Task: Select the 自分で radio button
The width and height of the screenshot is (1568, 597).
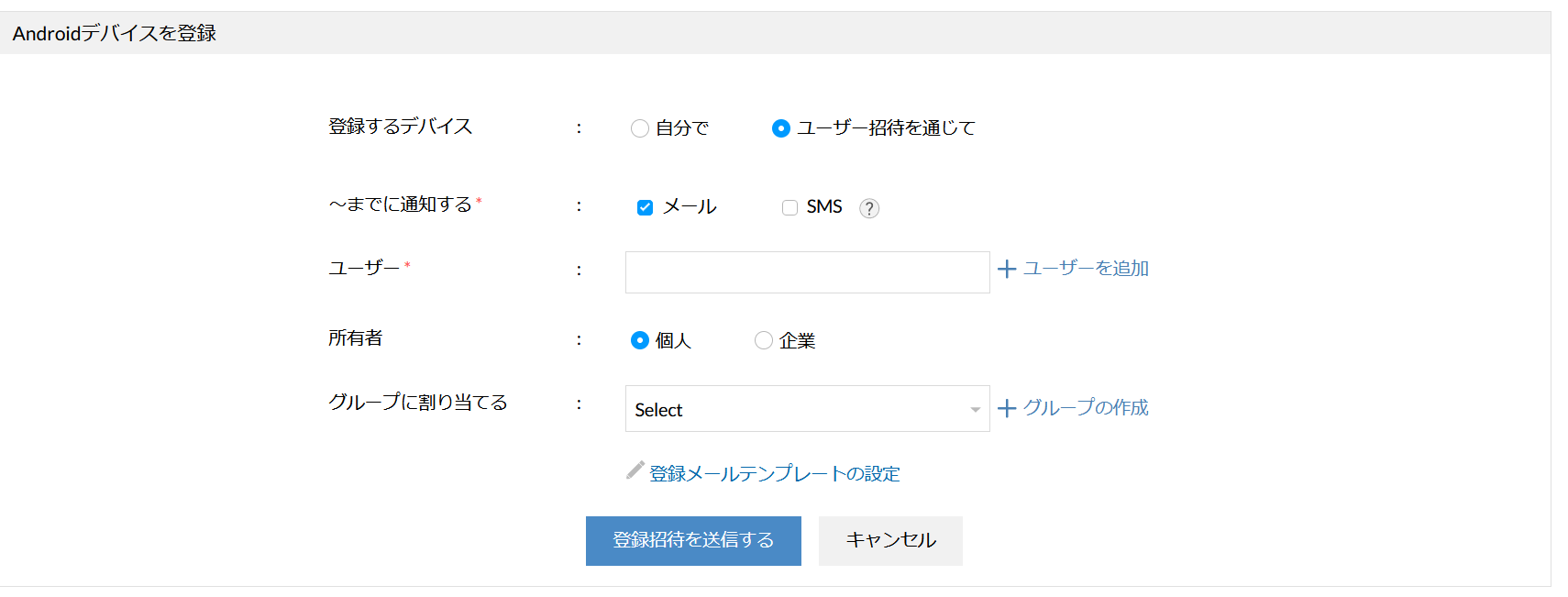Action: coord(640,128)
